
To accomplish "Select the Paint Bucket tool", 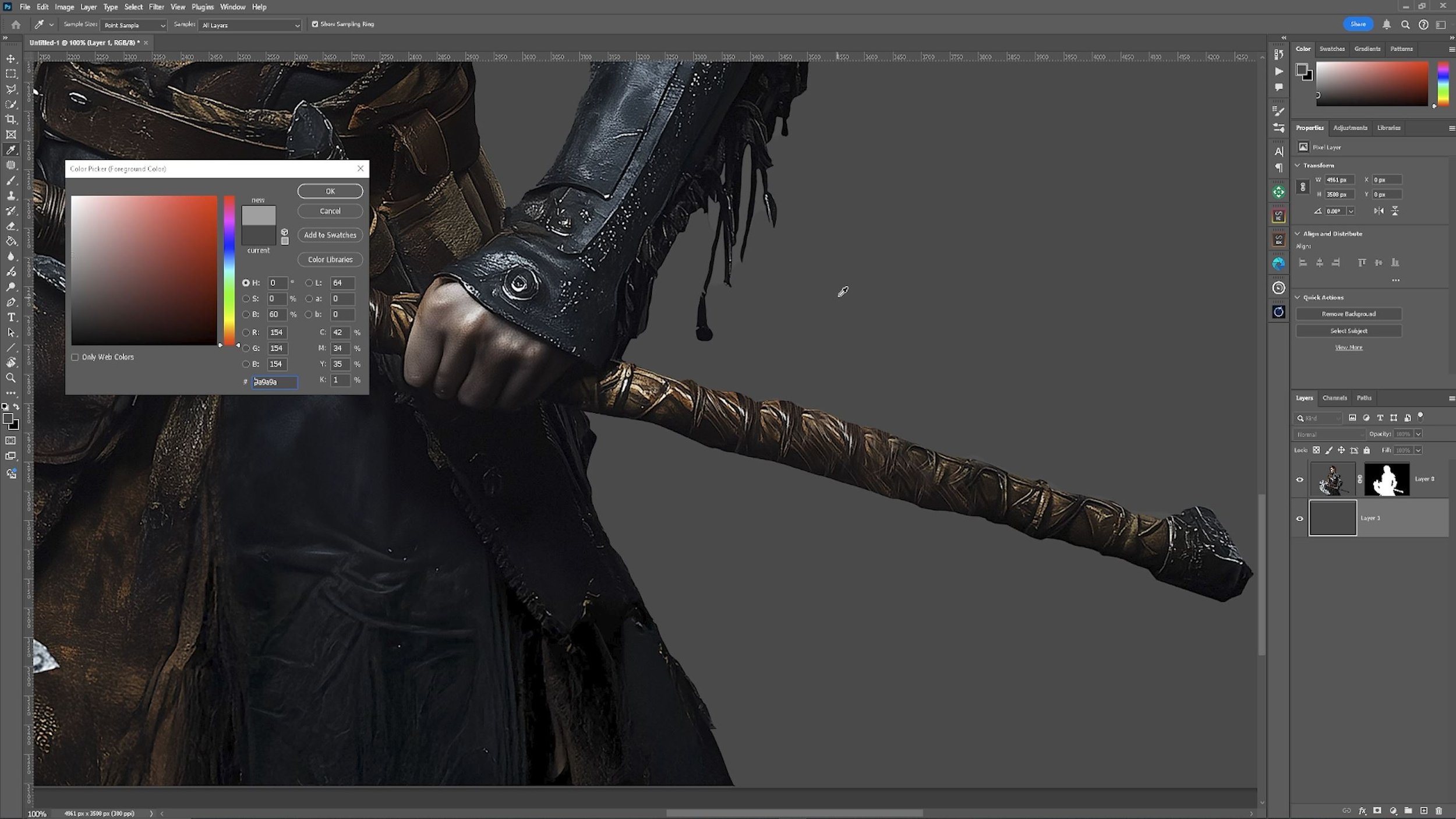I will click(11, 241).
